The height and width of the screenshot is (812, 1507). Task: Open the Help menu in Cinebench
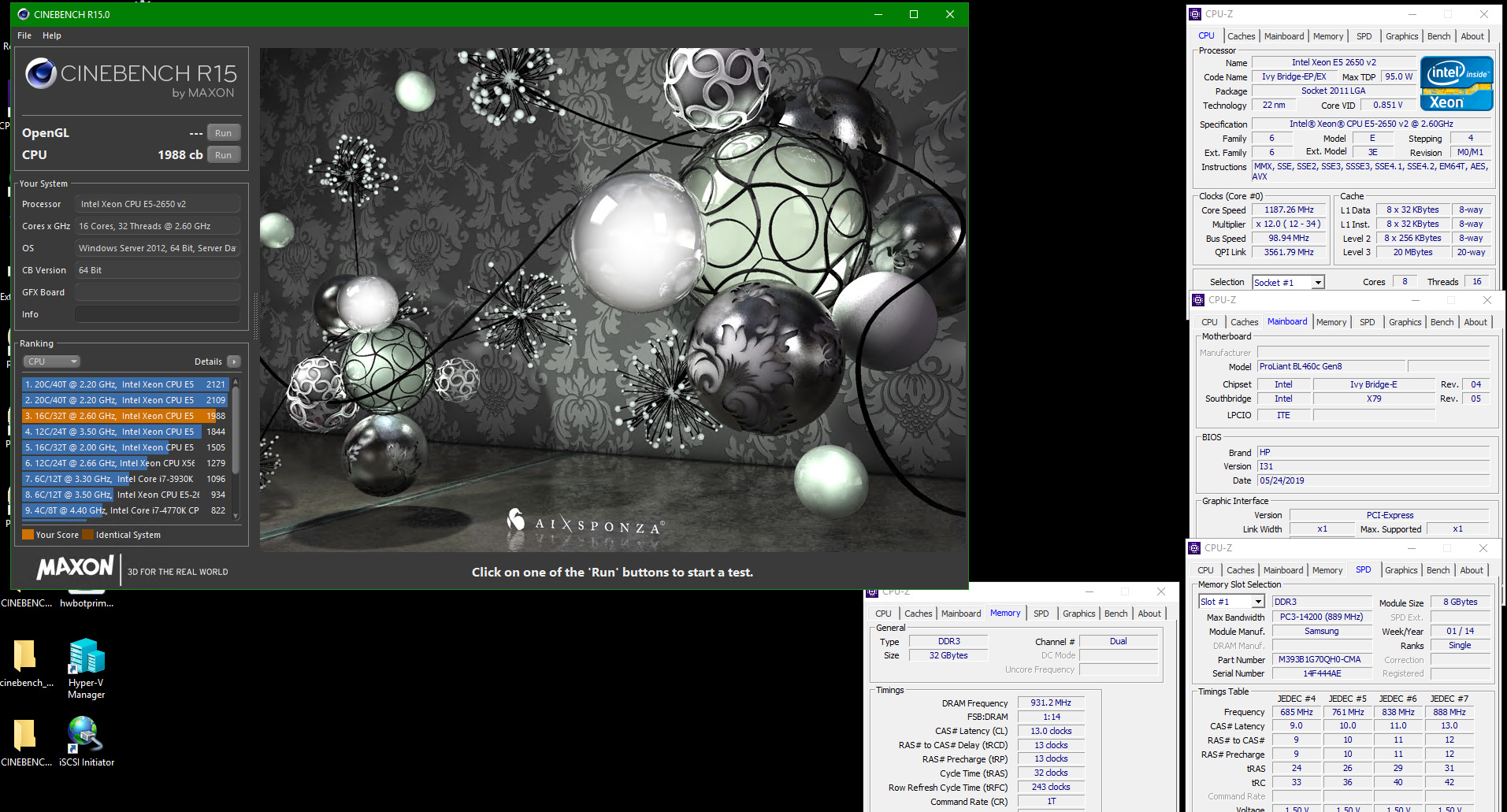coord(52,35)
